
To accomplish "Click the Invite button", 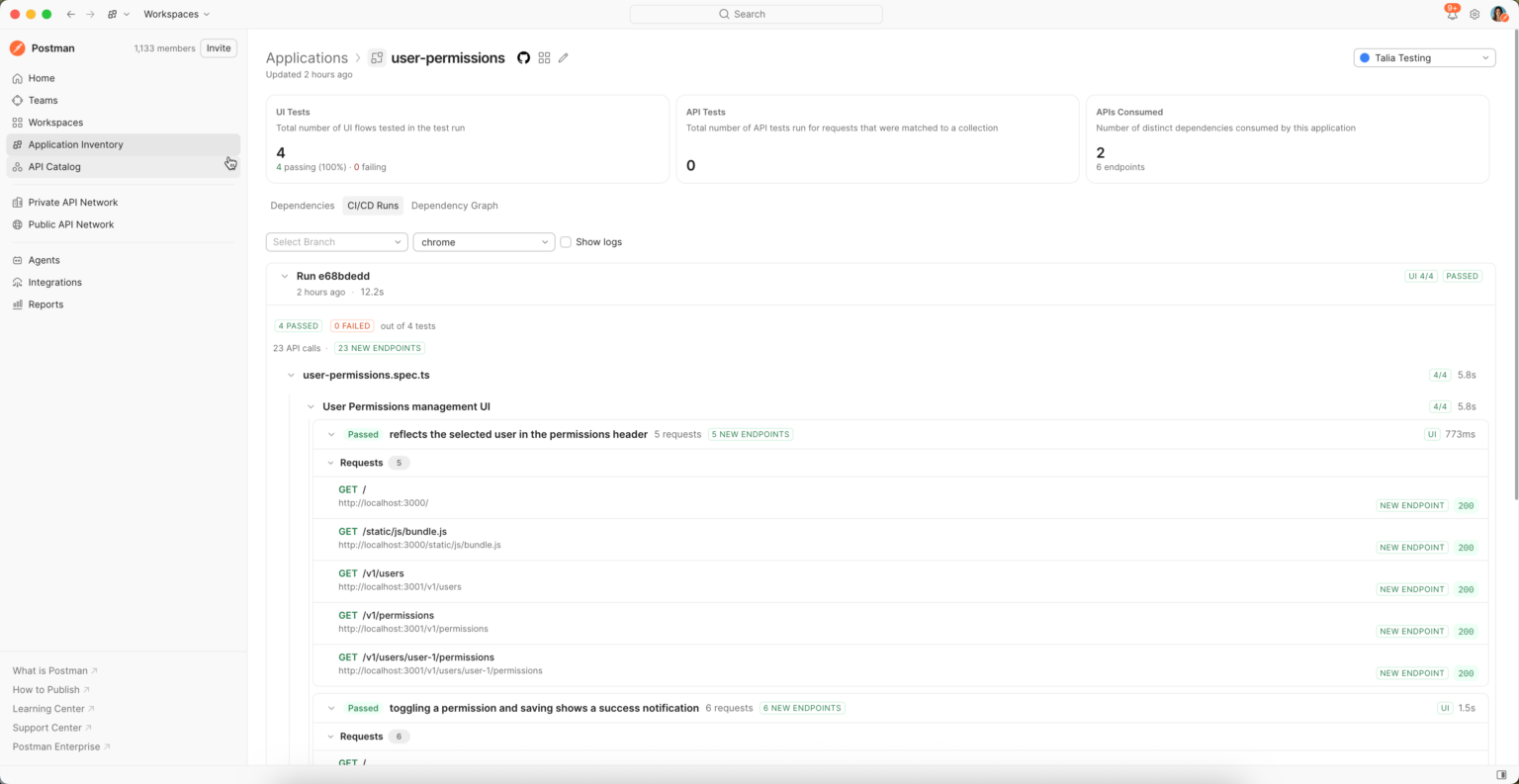I will (219, 48).
